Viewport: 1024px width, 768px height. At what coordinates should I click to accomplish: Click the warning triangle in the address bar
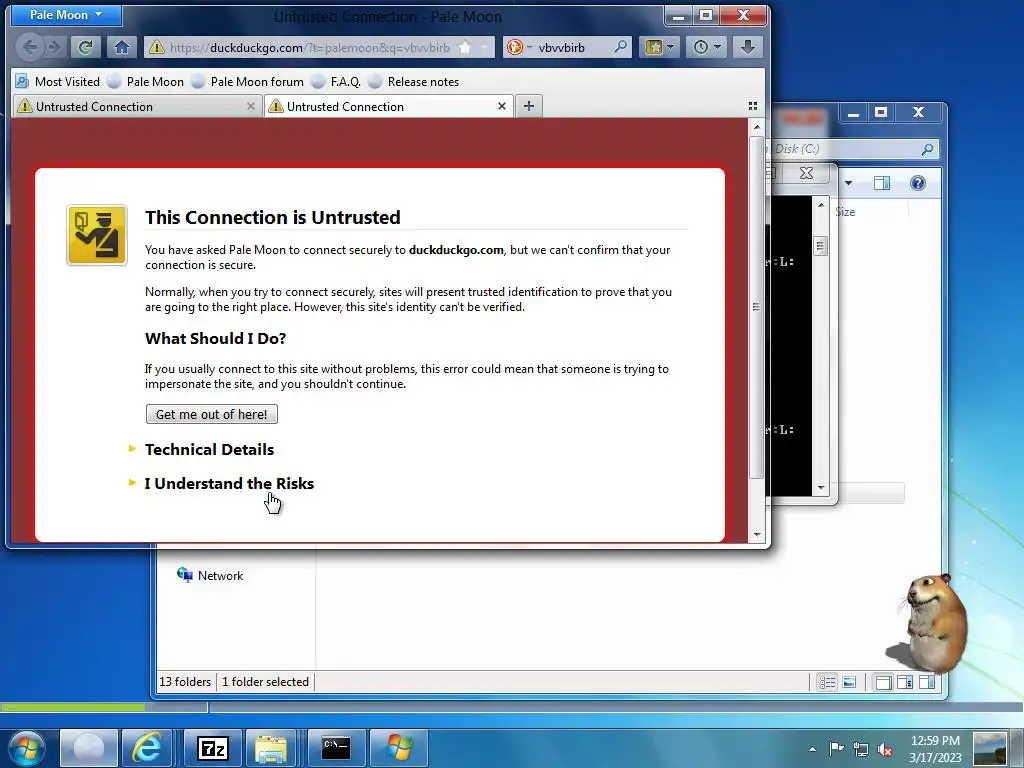pyautogui.click(x=157, y=47)
